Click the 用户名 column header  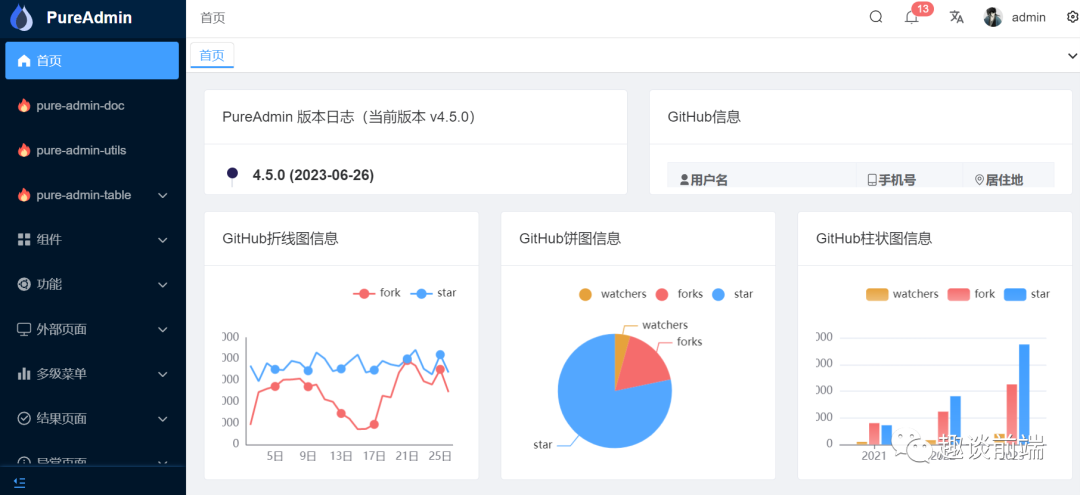click(x=762, y=180)
